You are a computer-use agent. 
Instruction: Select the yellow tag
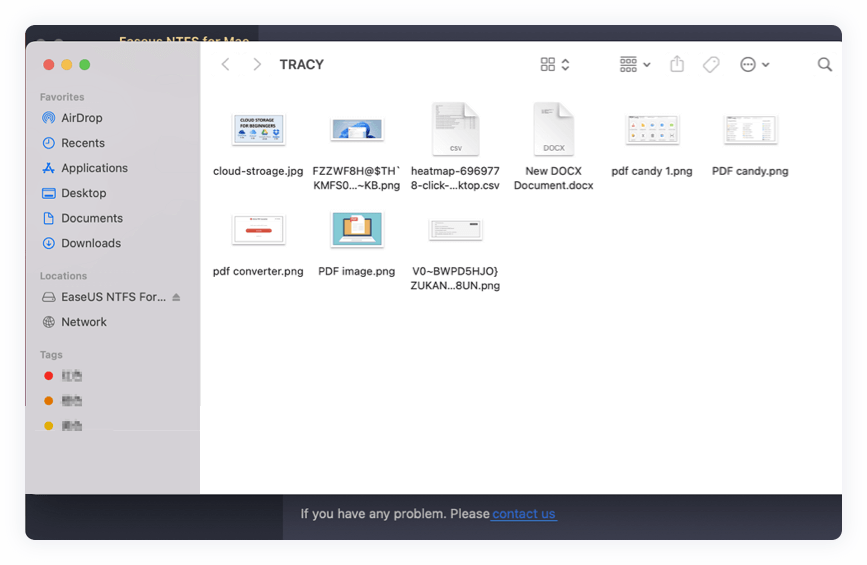(62, 426)
